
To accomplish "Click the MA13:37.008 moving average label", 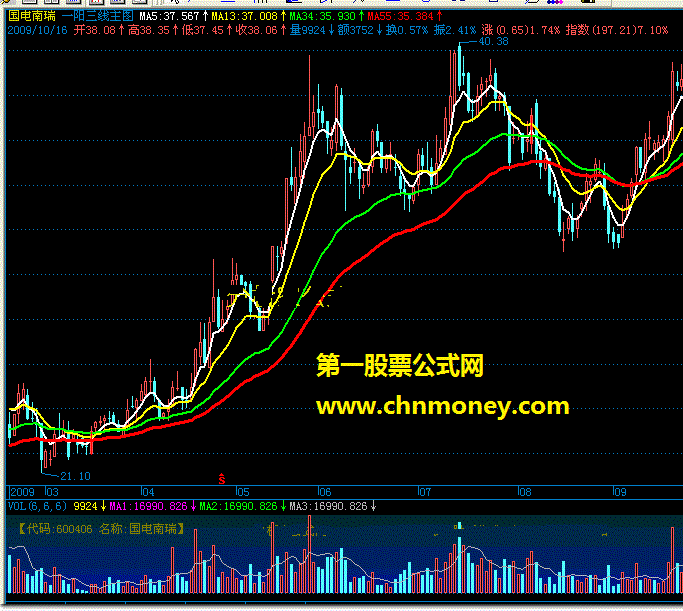I will [x=244, y=17].
